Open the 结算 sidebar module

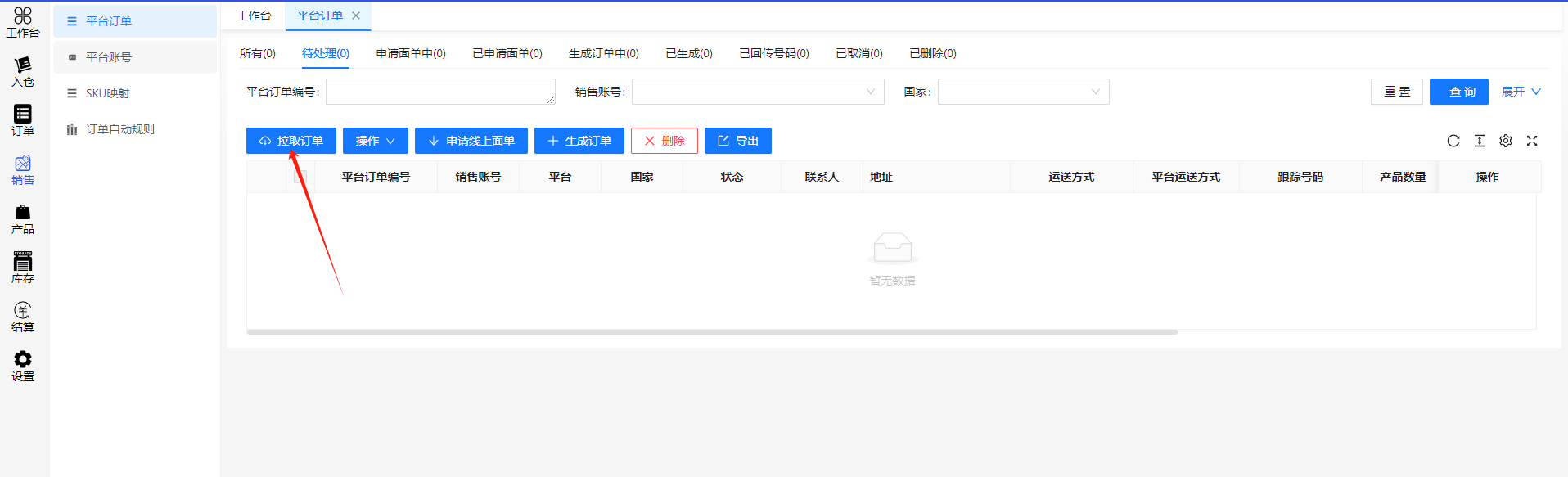pos(23,317)
